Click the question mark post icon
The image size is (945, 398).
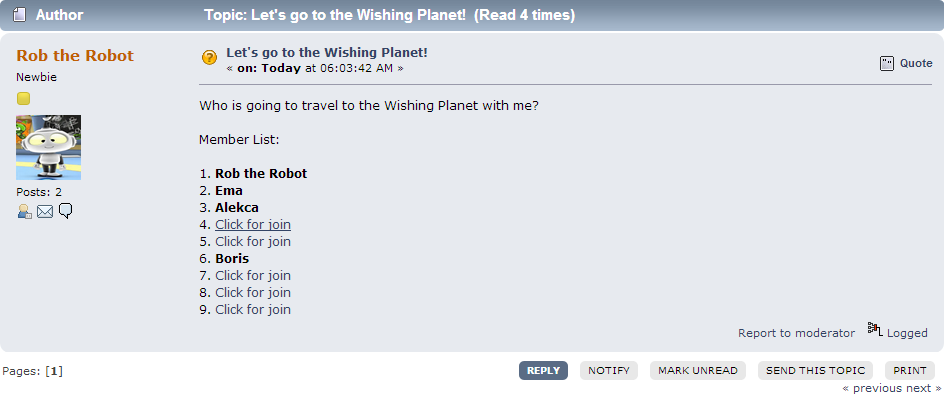pyautogui.click(x=209, y=58)
